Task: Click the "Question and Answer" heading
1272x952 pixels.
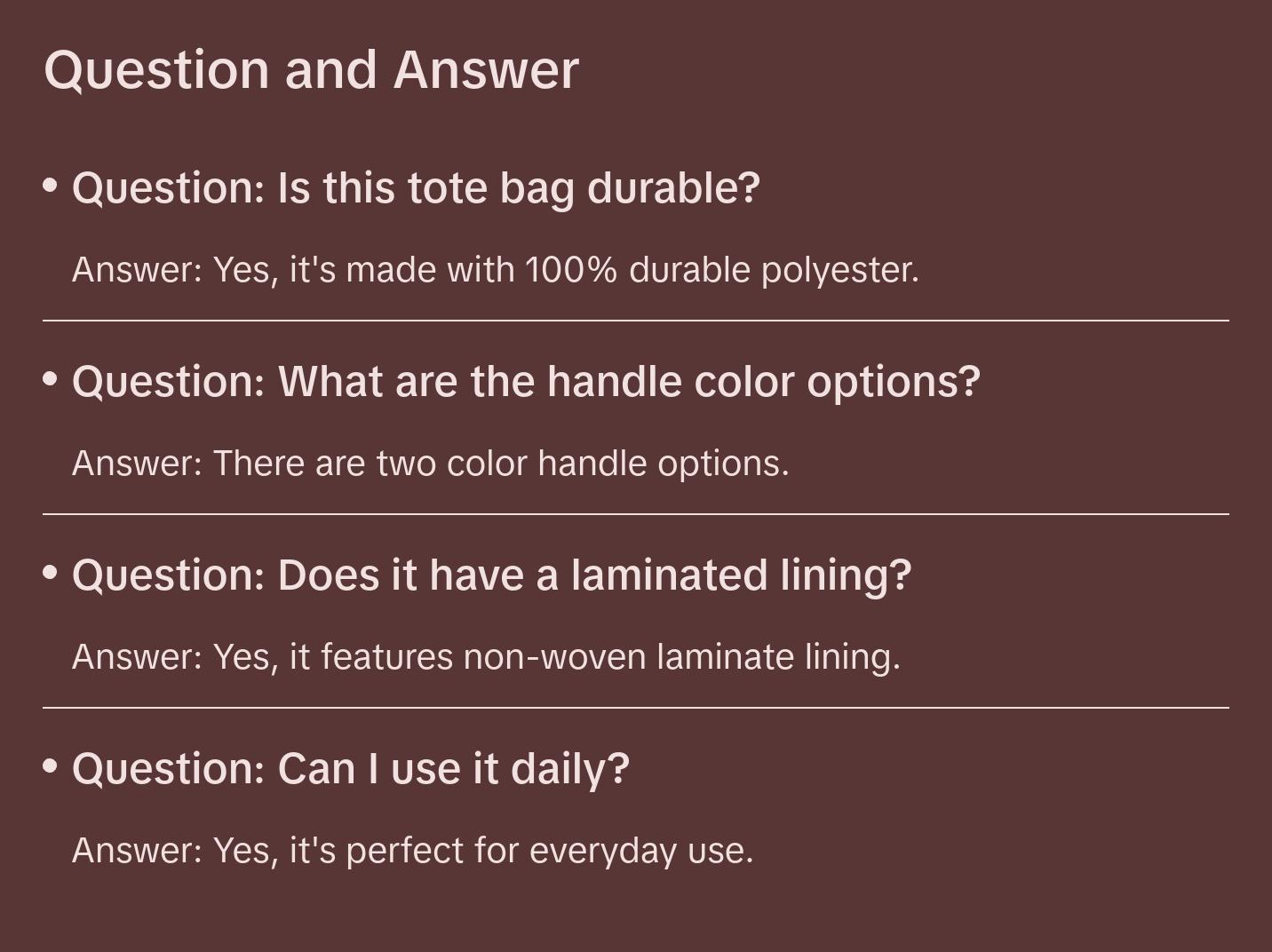Action: [311, 70]
